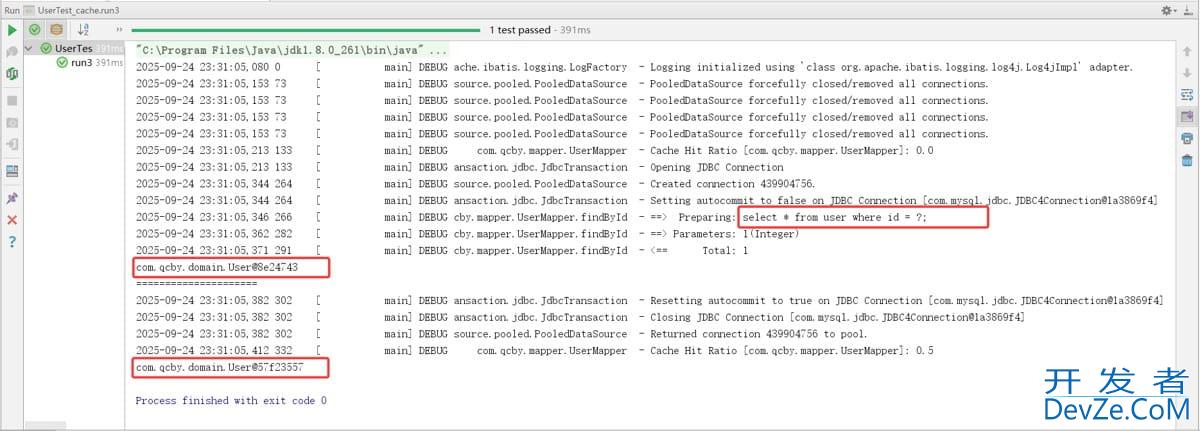Click the Scroll to end icon
Viewport: 1200px width, 431px height.
click(1187, 116)
